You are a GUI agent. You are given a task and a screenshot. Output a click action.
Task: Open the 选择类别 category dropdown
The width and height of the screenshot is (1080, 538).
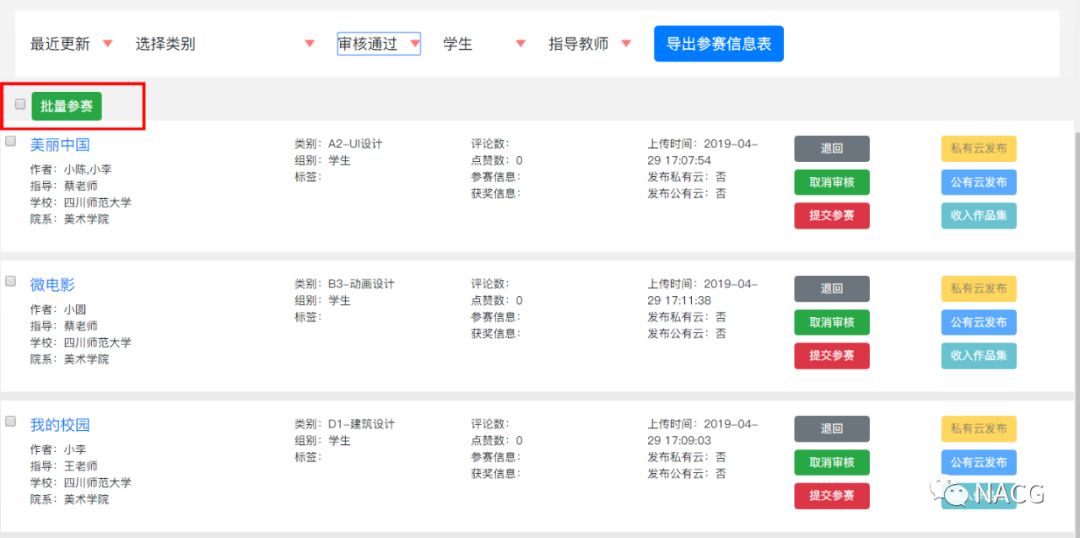pos(225,44)
